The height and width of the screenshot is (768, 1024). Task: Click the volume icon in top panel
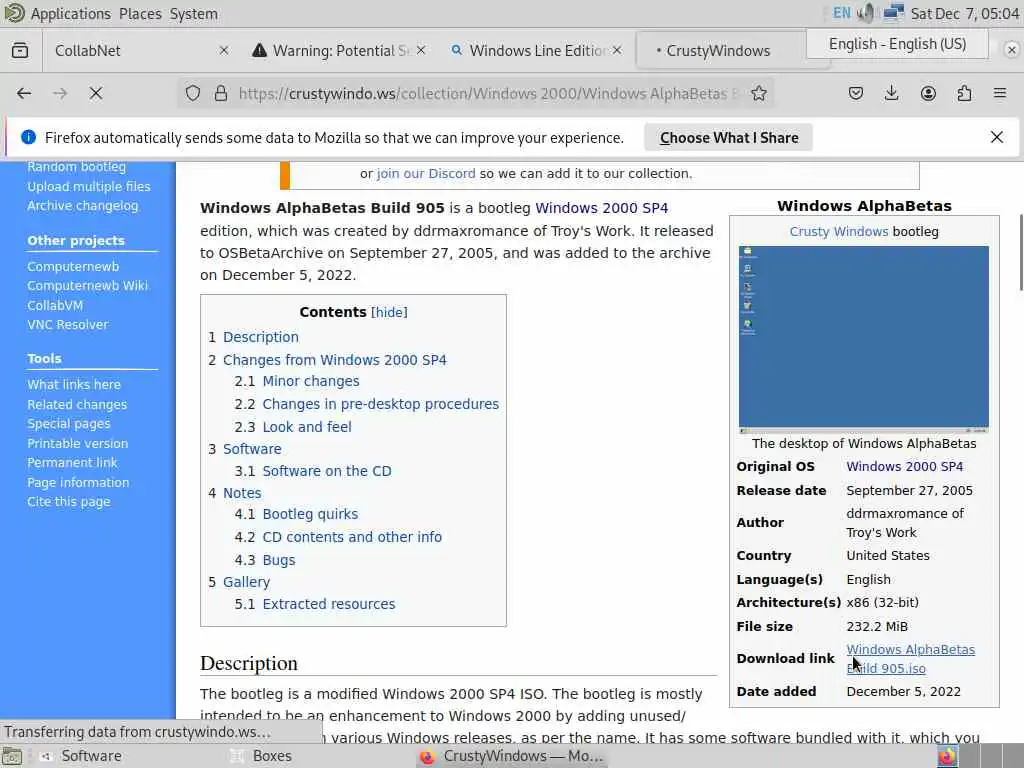tap(866, 13)
